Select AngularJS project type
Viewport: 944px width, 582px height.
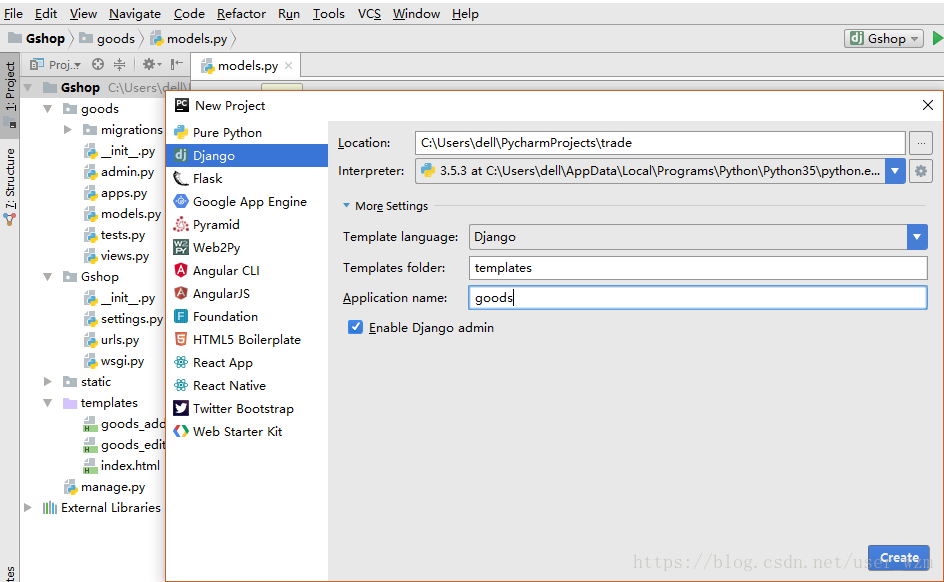coord(247,293)
